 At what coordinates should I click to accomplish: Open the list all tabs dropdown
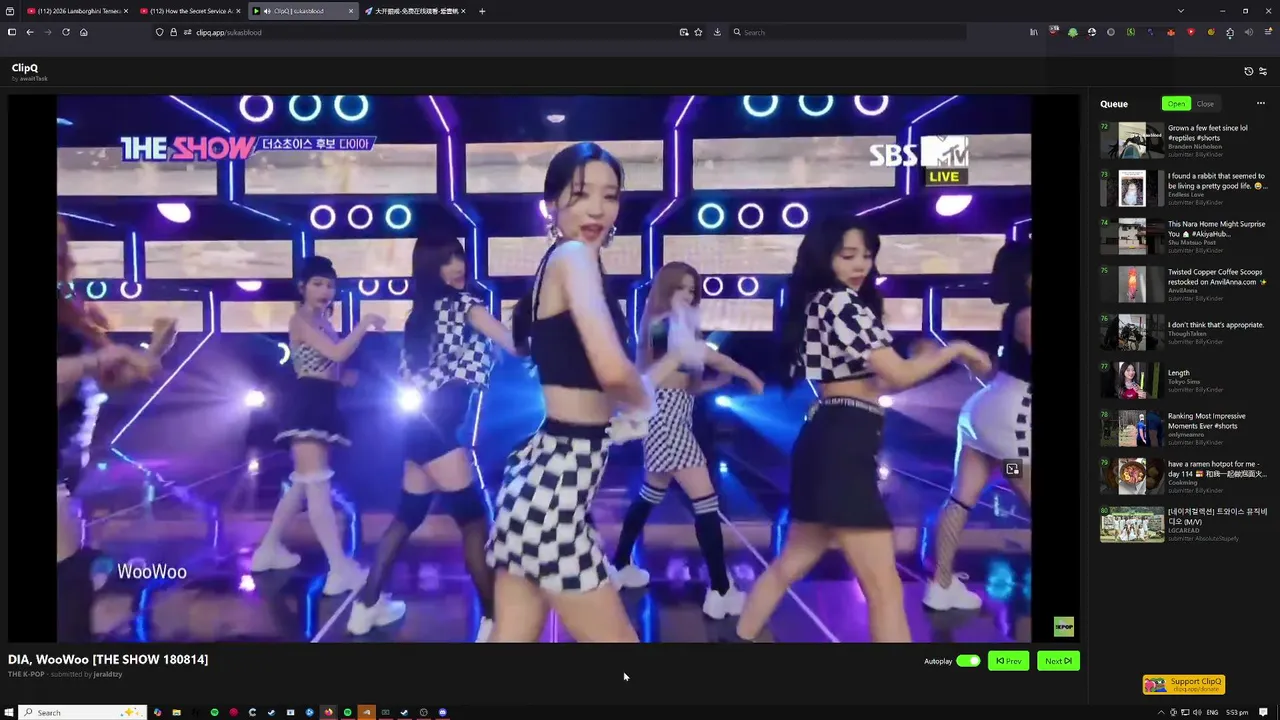click(x=1181, y=11)
